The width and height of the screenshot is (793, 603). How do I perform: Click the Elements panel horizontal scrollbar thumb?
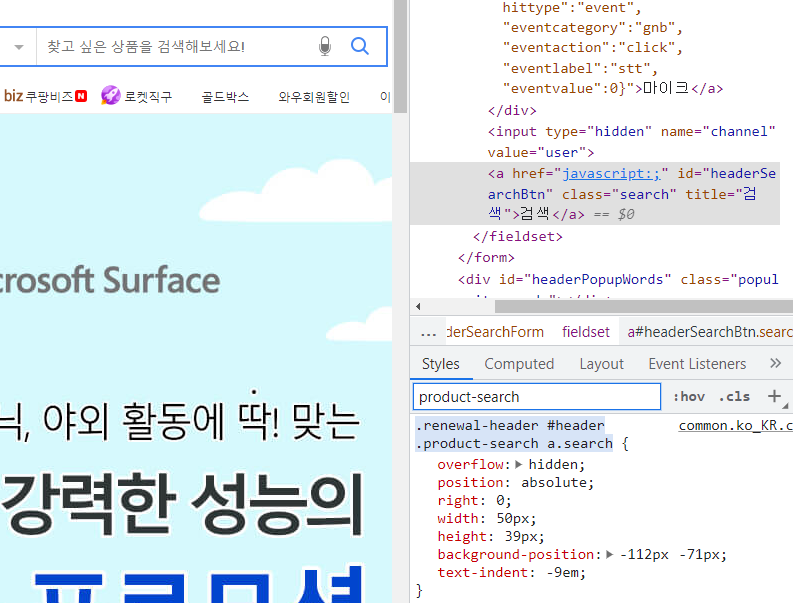click(x=643, y=307)
